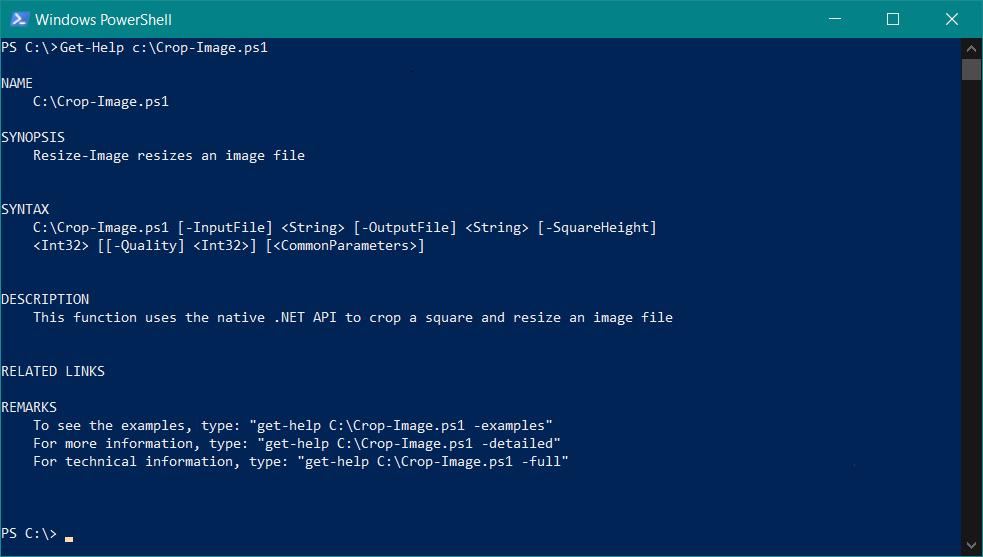The height and width of the screenshot is (557, 983).
Task: Click the vertical scrollbar thumb
Action: pos(971,69)
